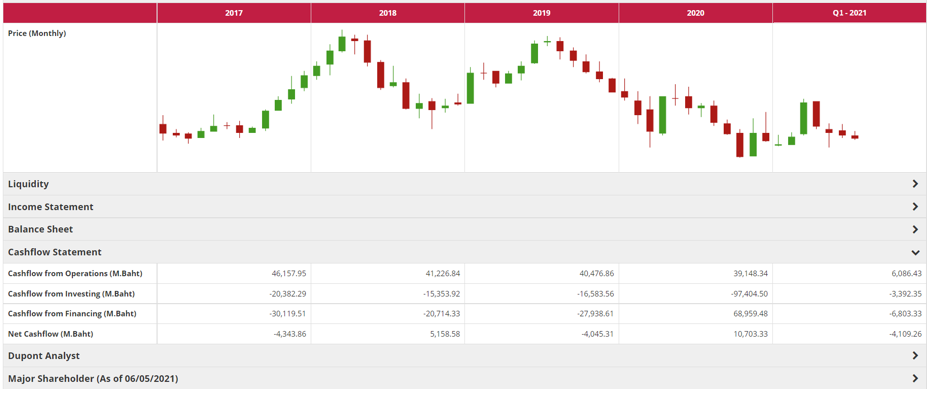Image resolution: width=927 pixels, height=394 pixels.
Task: Expand the Income Statement chevron arrow
Action: tap(915, 206)
